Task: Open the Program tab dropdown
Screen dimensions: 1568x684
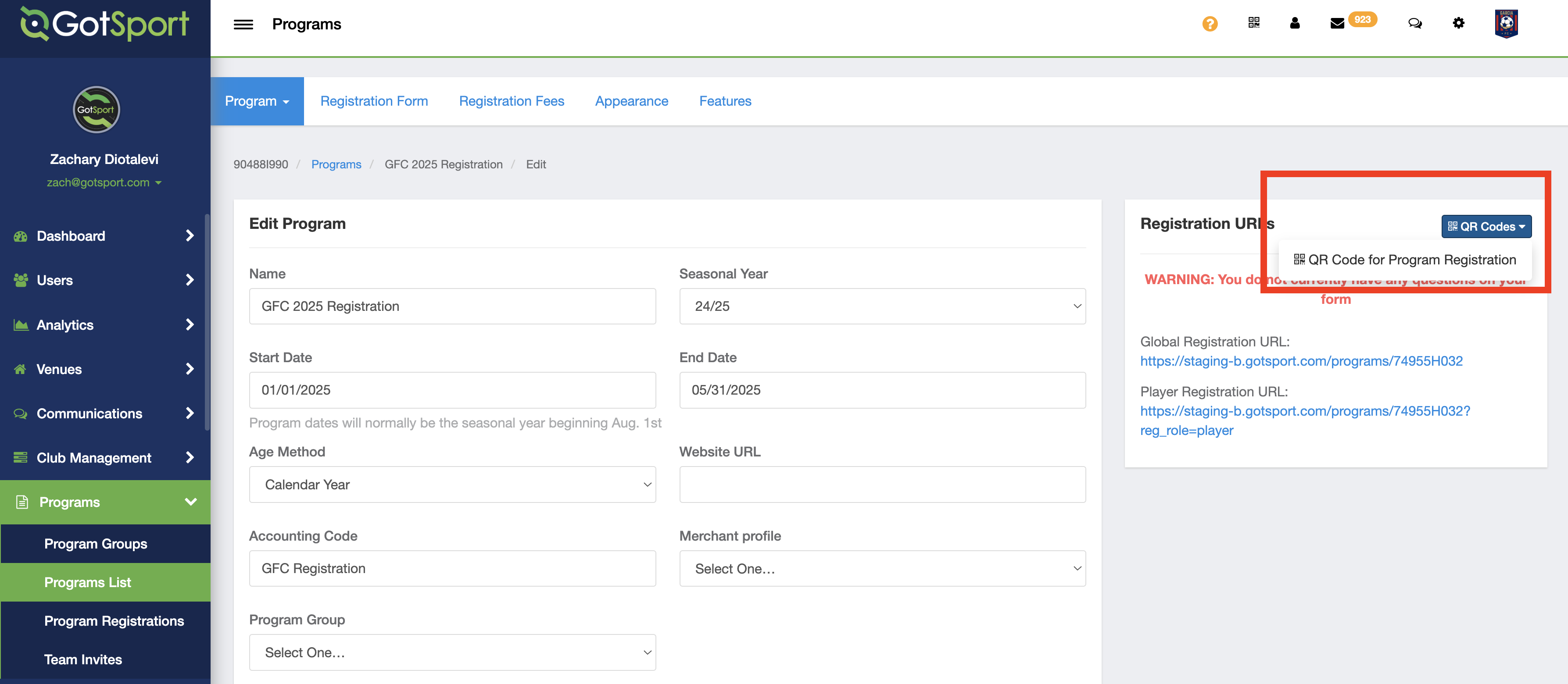Action: (257, 101)
